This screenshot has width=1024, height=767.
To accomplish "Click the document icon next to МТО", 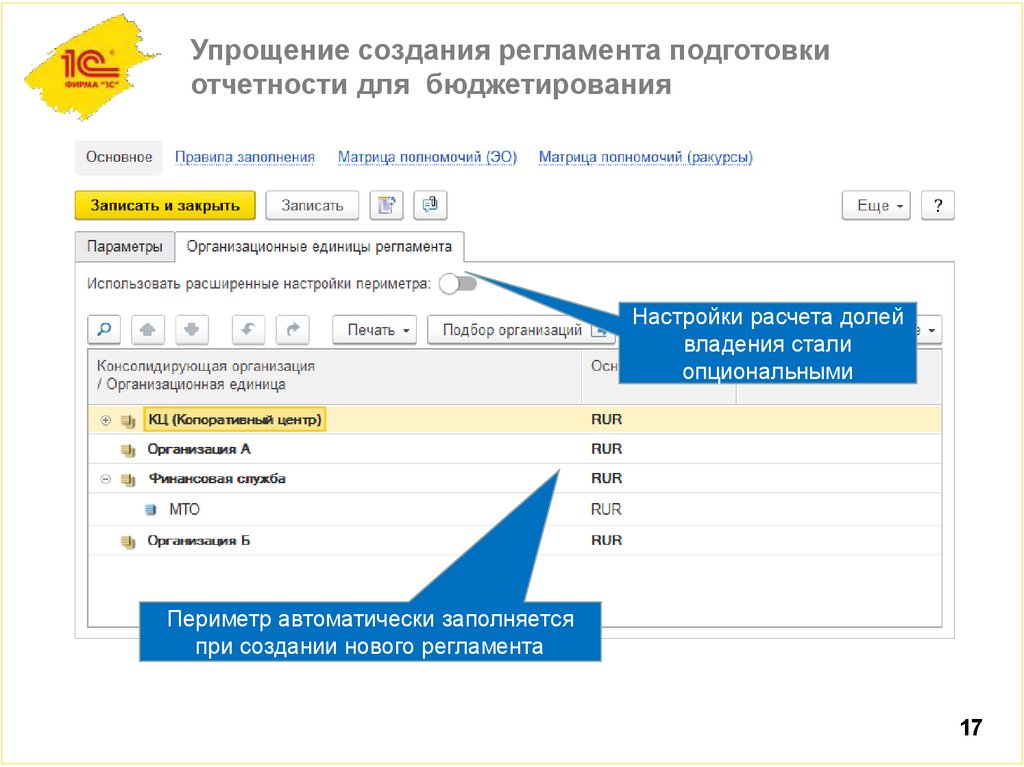I will [x=152, y=508].
